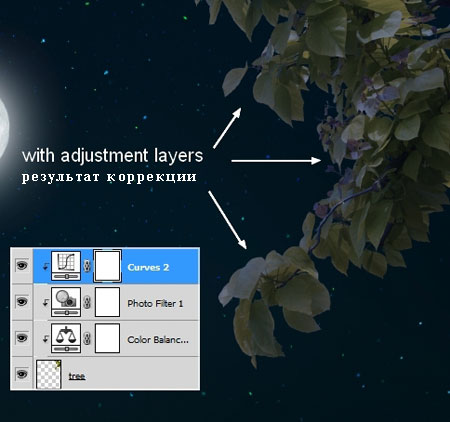This screenshot has width=450, height=422.
Task: Select the Color Balance scales icon
Action: pyautogui.click(x=66, y=338)
